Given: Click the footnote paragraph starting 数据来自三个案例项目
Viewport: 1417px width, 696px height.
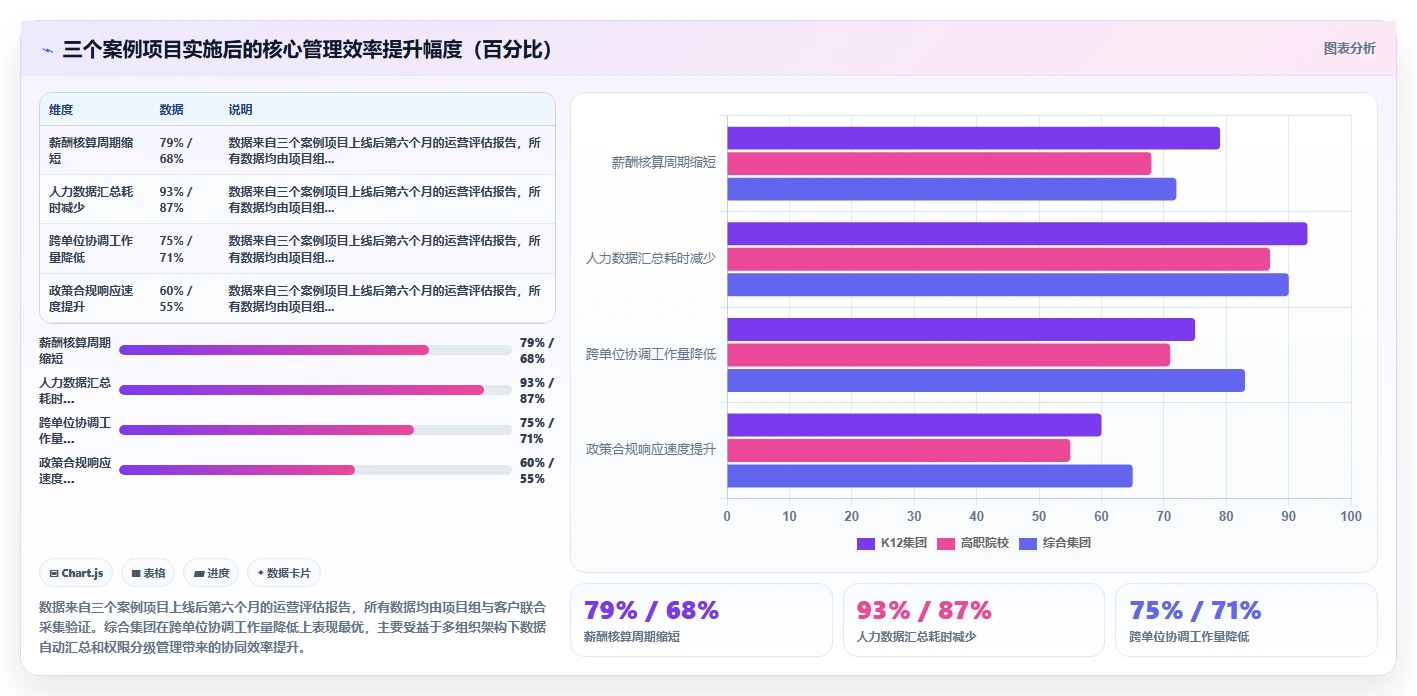Looking at the screenshot, I should 293,627.
